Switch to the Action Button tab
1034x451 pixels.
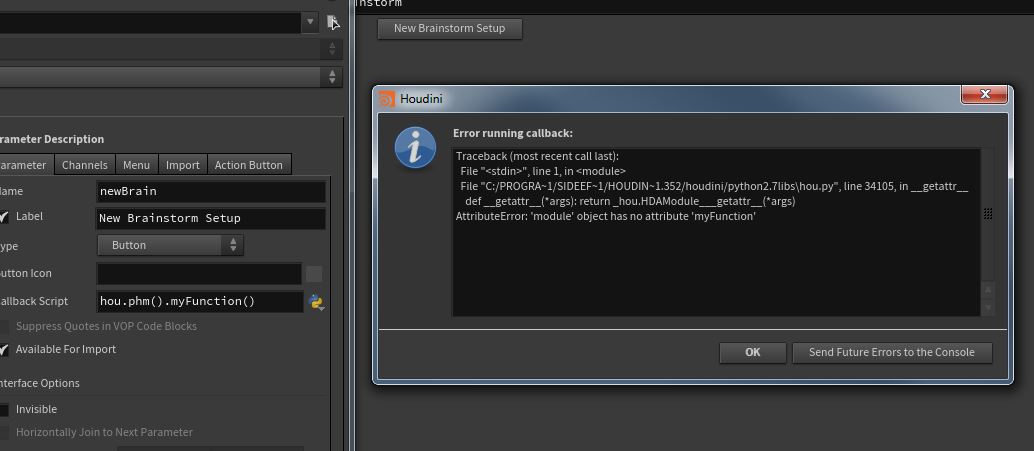coord(249,165)
